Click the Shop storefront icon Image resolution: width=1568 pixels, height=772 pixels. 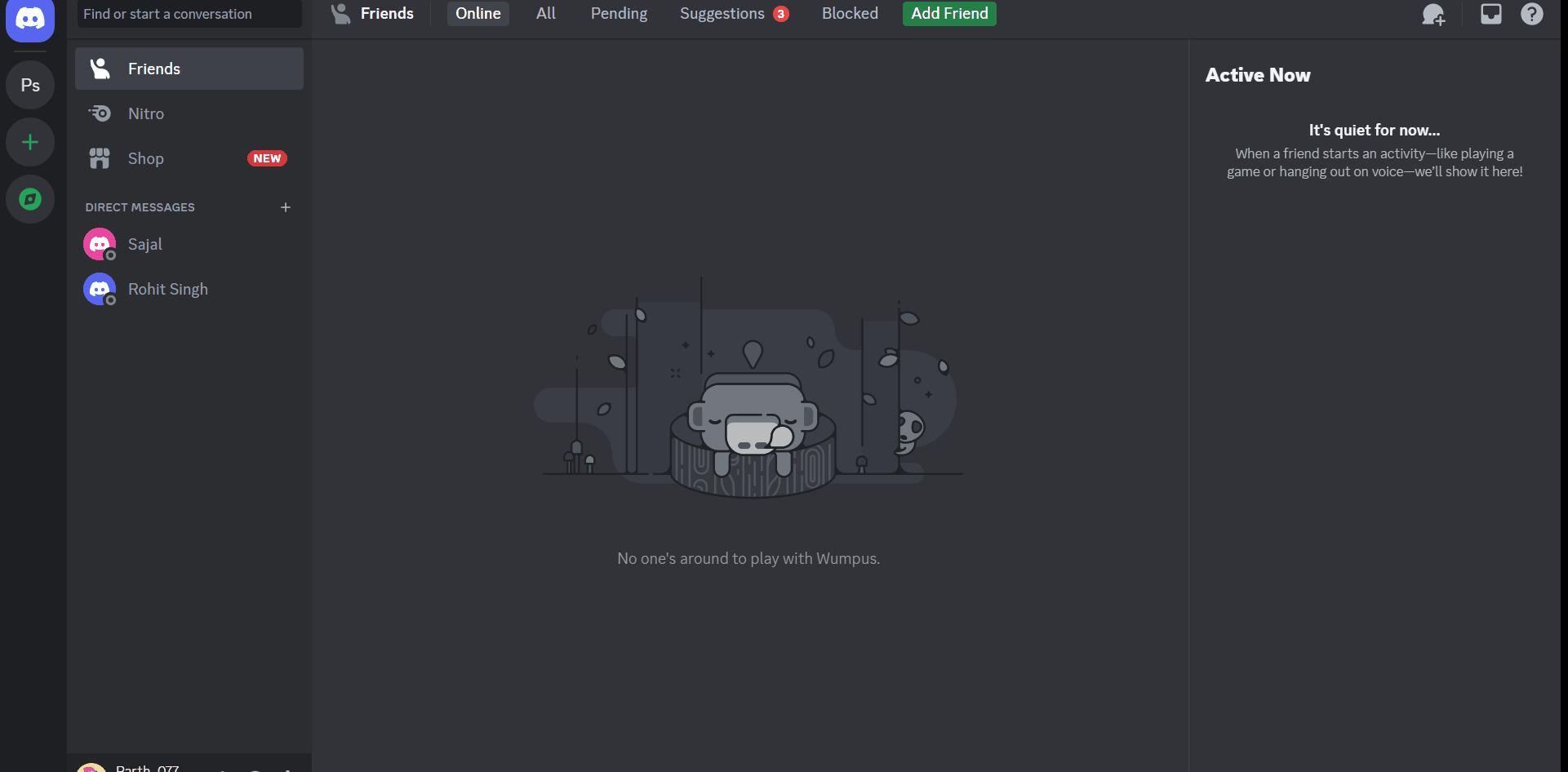coord(100,158)
